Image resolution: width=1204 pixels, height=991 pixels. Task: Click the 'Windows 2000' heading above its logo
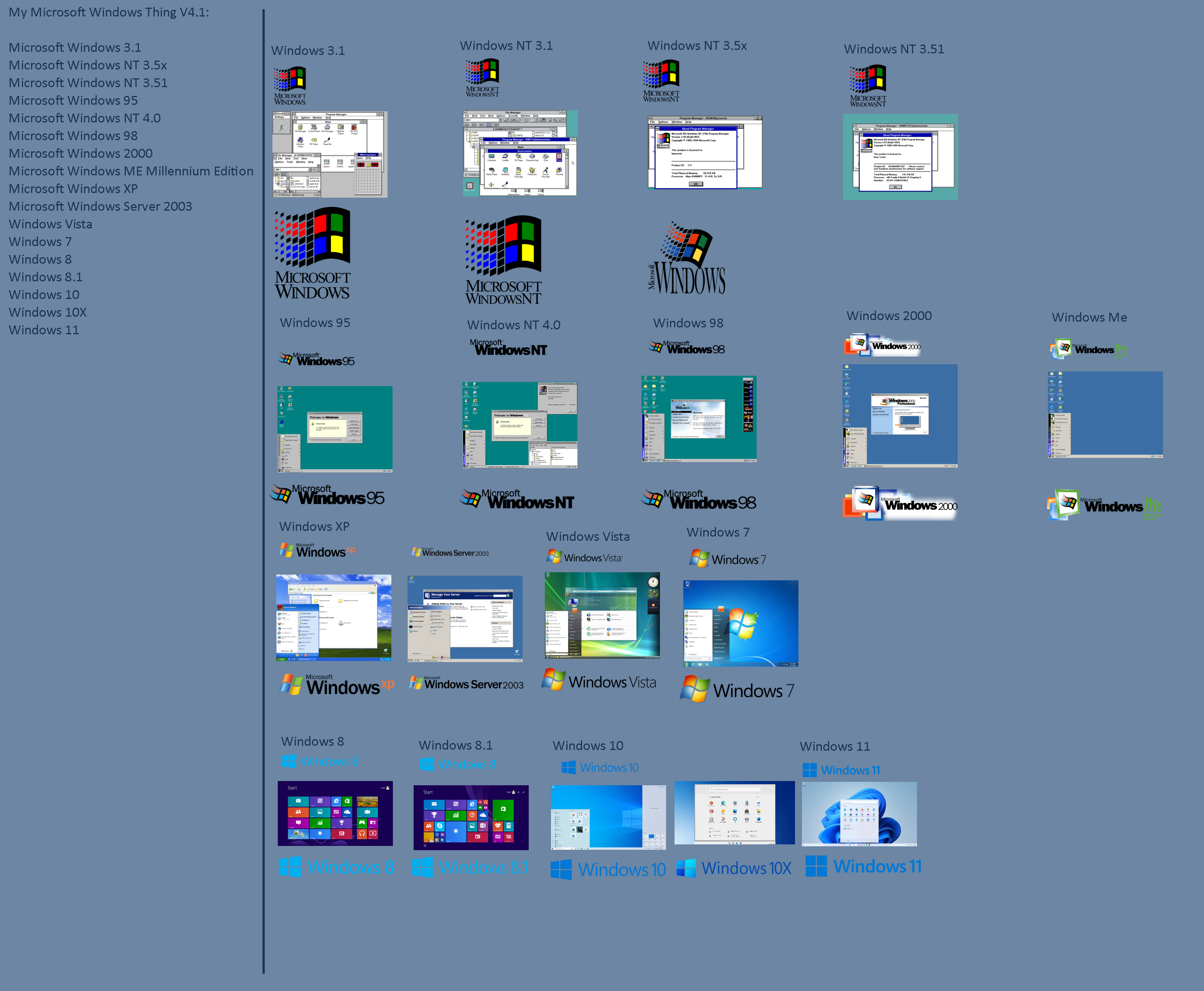[x=889, y=315]
